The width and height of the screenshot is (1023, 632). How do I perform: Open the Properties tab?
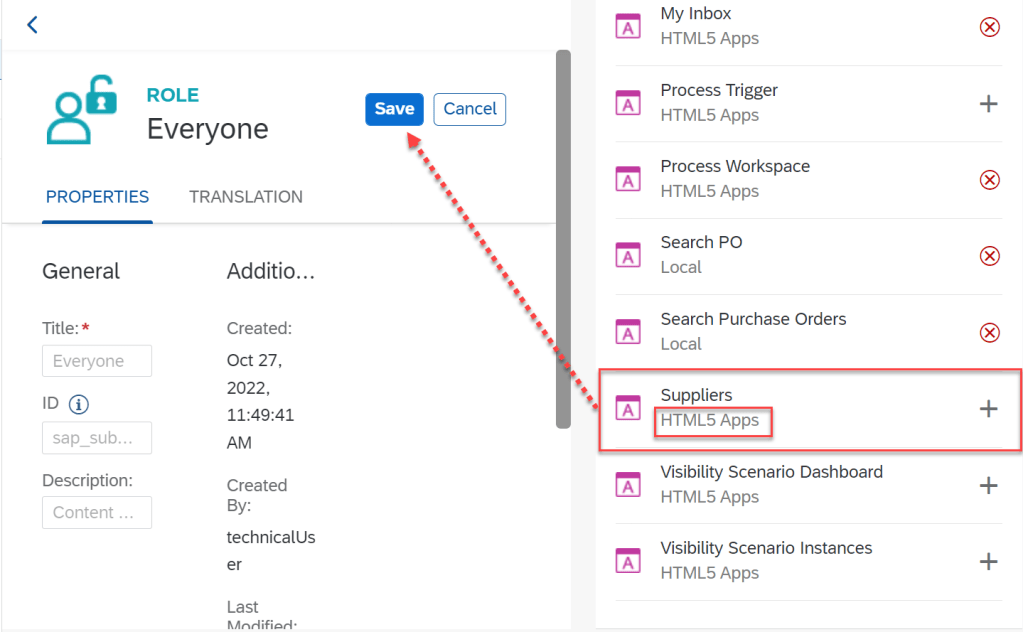97,197
